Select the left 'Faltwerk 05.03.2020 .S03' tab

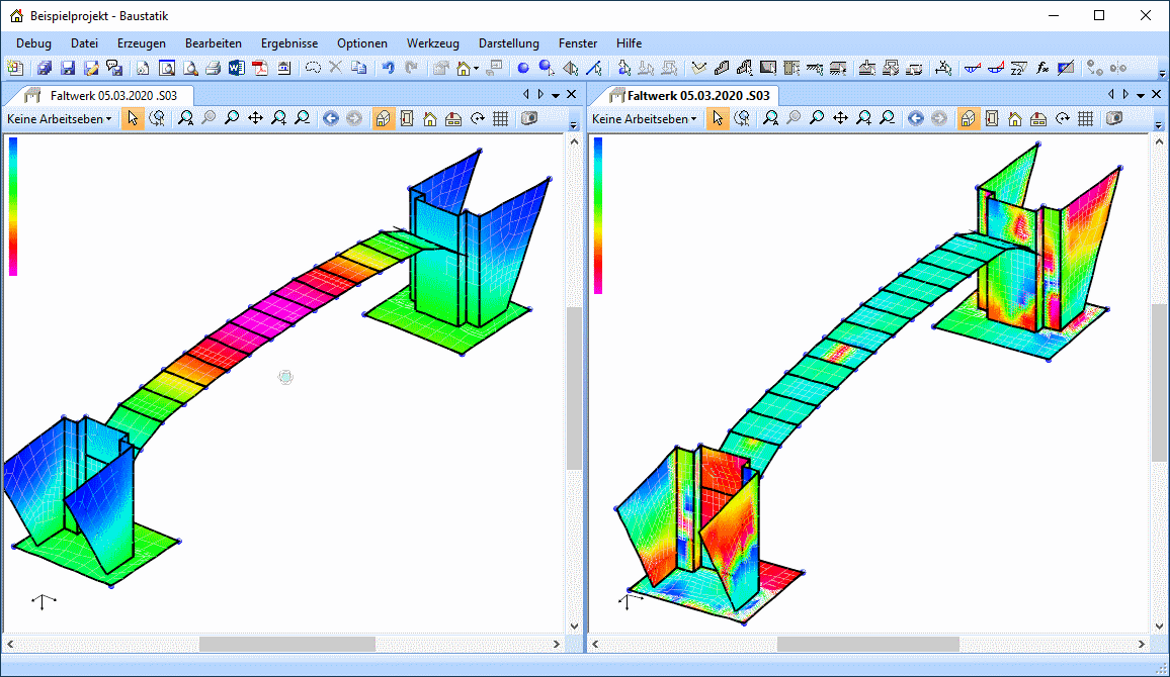click(x=108, y=95)
